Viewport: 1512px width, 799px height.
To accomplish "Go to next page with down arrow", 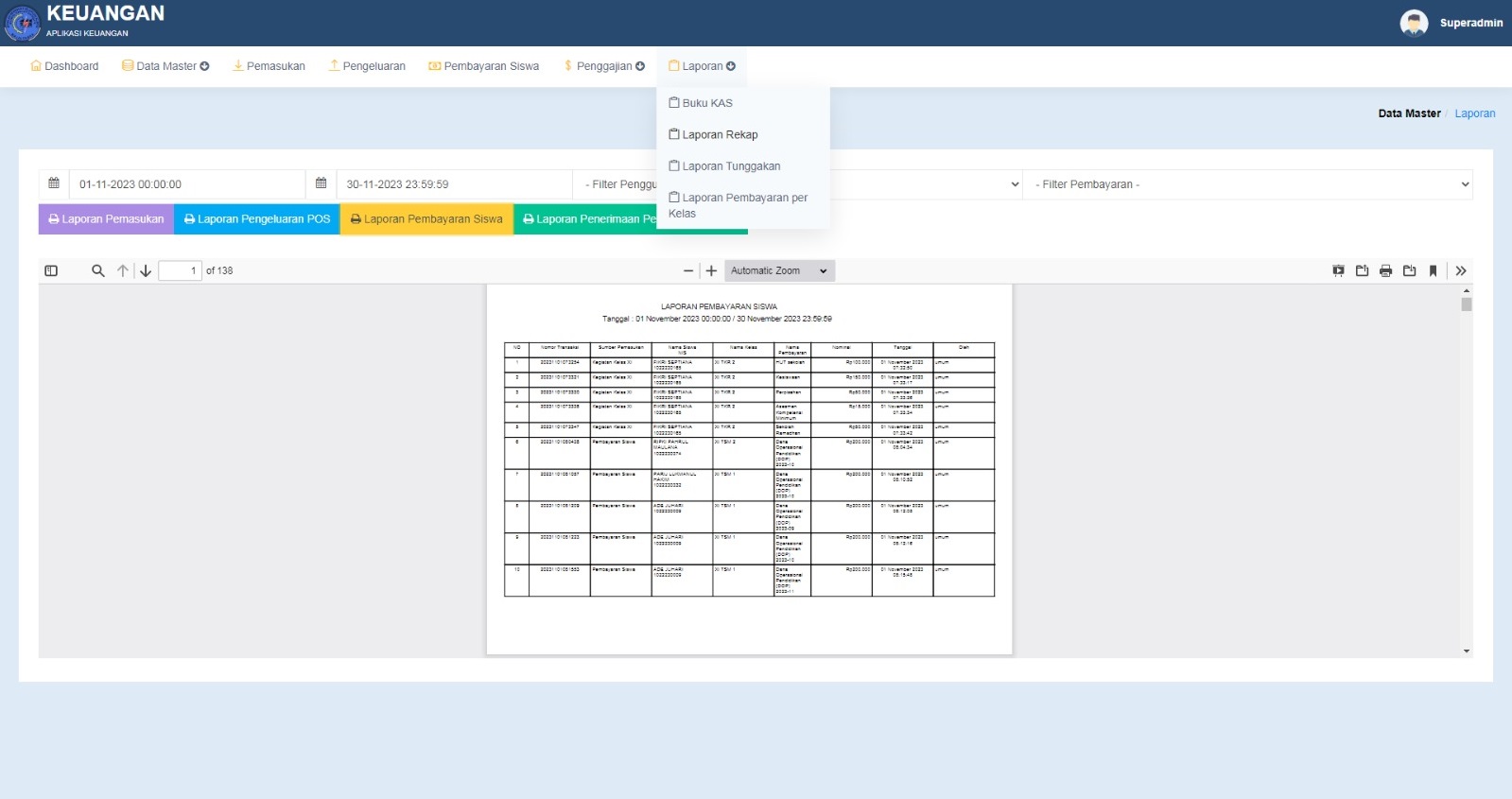I will click(x=146, y=270).
